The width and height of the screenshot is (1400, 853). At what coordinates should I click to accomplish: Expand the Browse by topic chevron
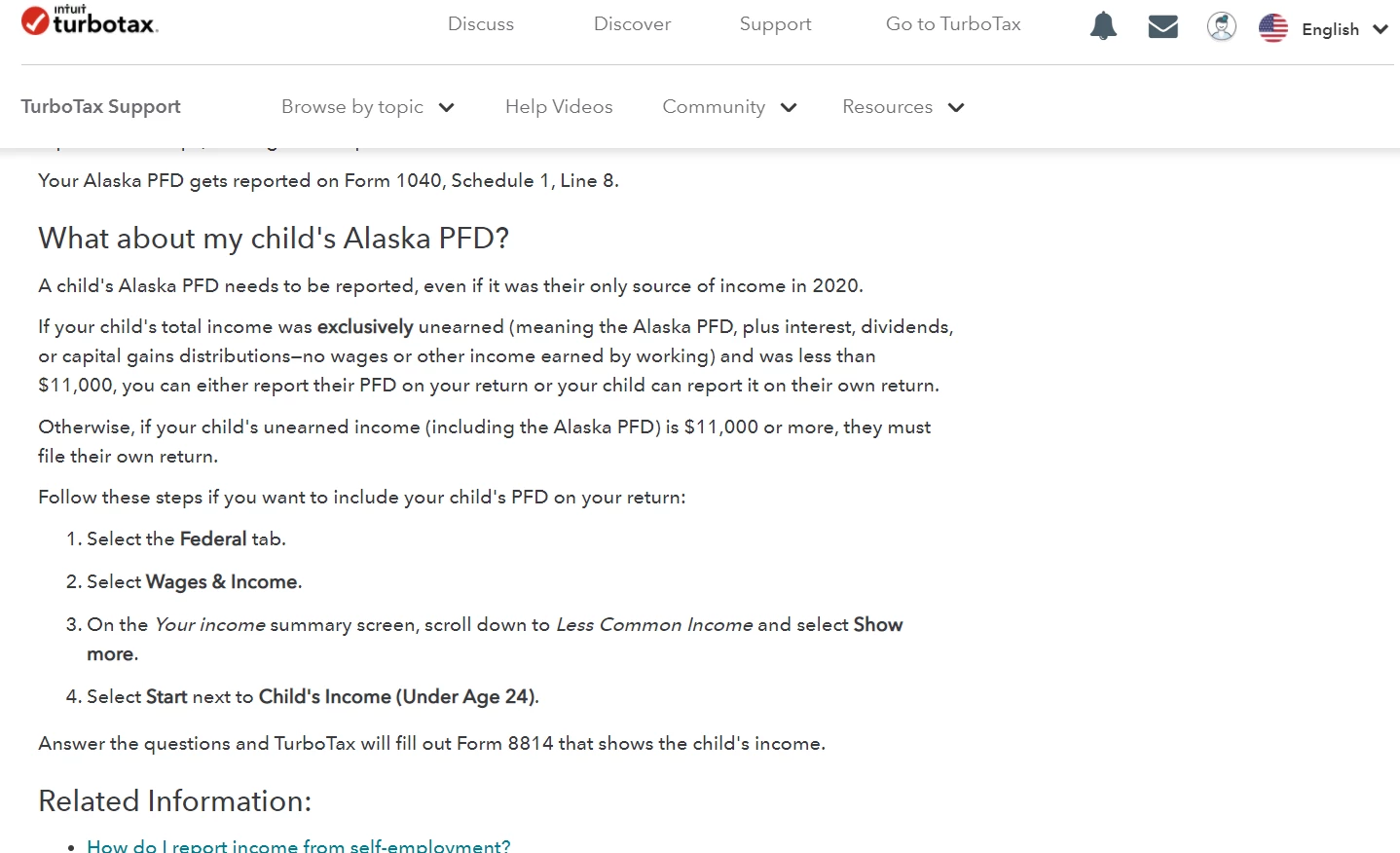[x=447, y=107]
